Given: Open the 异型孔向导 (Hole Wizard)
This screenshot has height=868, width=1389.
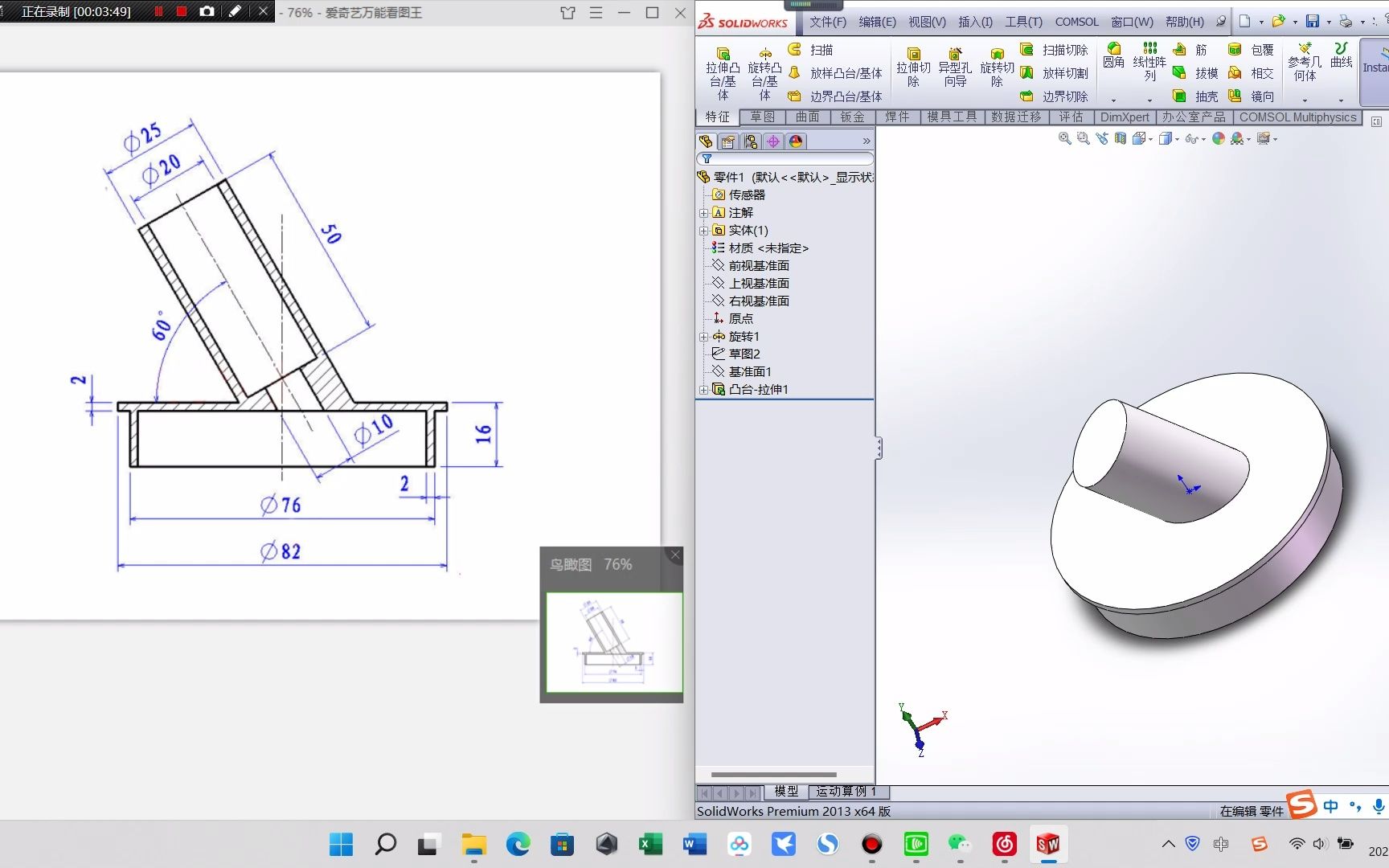Looking at the screenshot, I should coord(954,71).
